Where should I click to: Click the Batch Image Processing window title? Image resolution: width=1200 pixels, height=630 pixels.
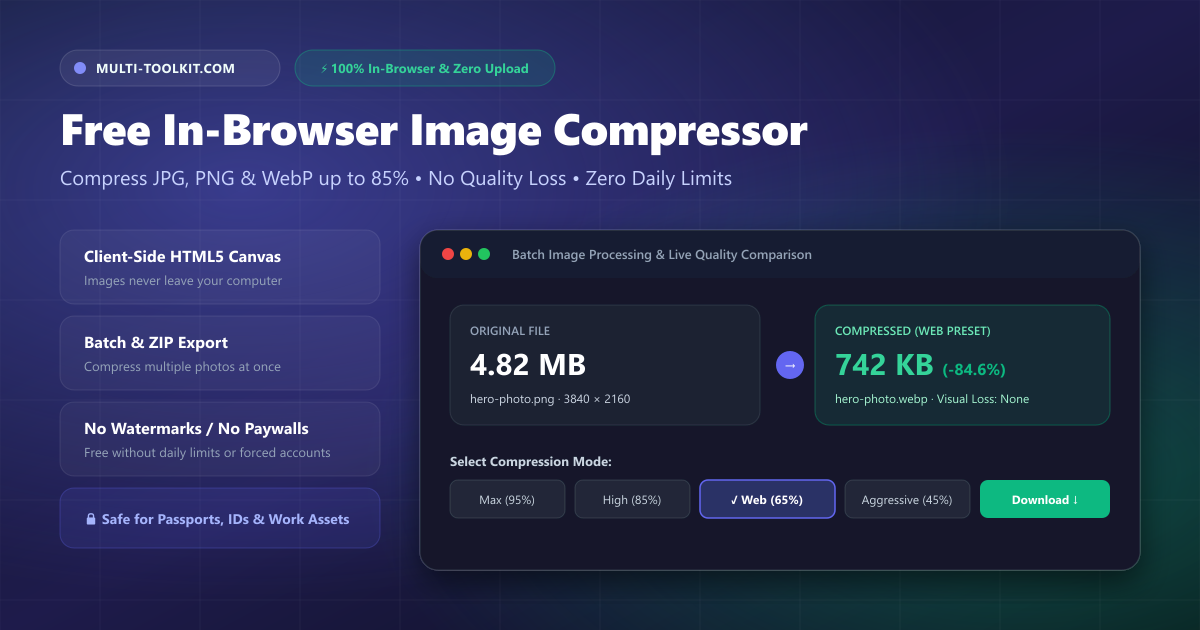pyautogui.click(x=662, y=255)
